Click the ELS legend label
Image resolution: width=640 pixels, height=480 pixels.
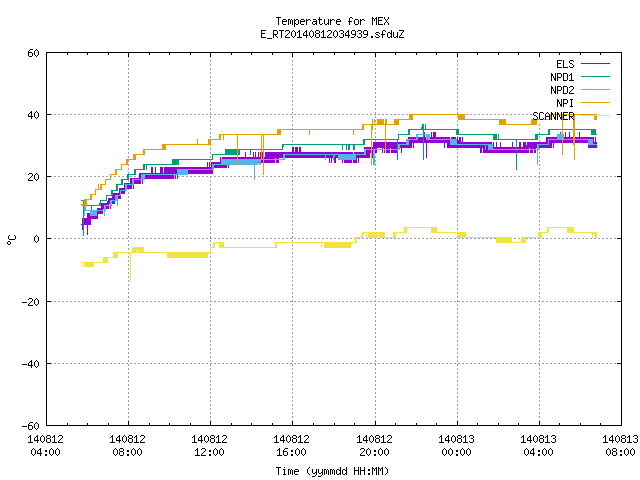tap(565, 64)
